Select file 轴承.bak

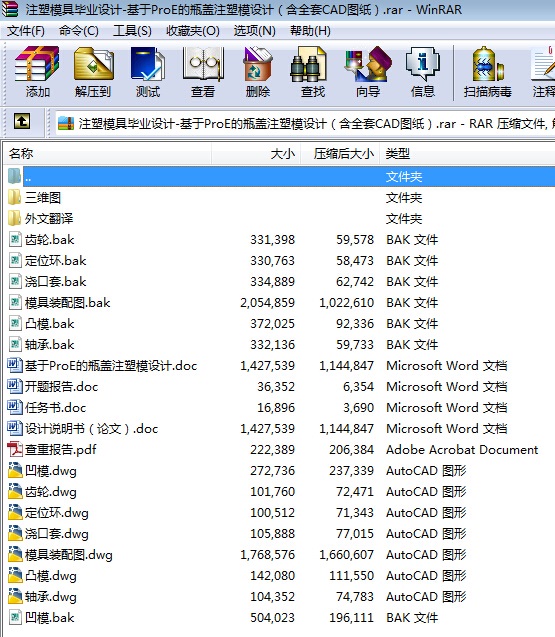50,345
